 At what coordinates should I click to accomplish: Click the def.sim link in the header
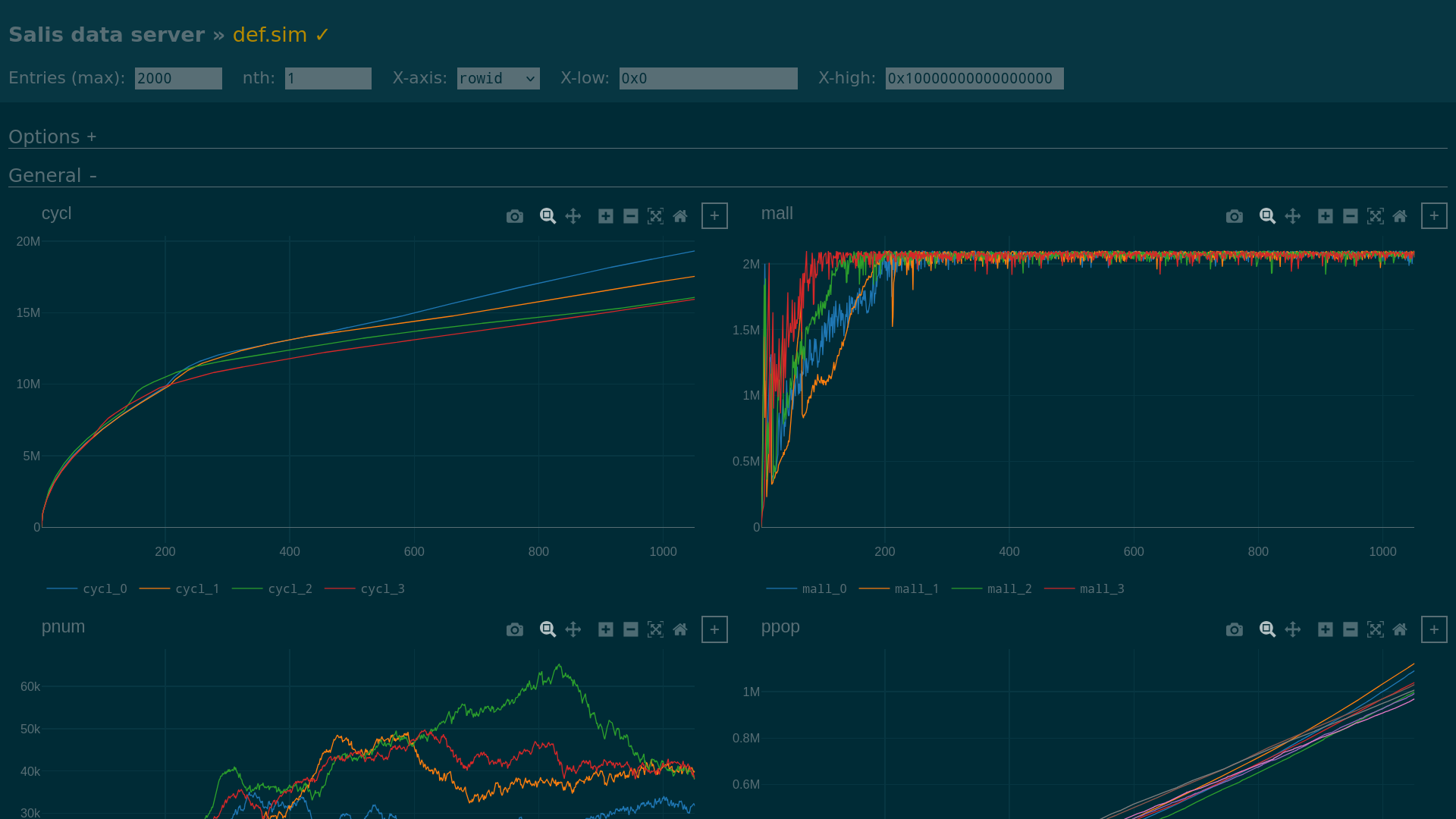(270, 35)
